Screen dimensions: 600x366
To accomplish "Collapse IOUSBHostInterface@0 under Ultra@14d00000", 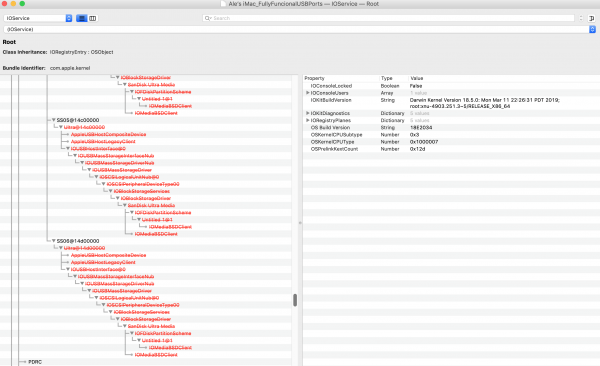I will tap(68, 270).
